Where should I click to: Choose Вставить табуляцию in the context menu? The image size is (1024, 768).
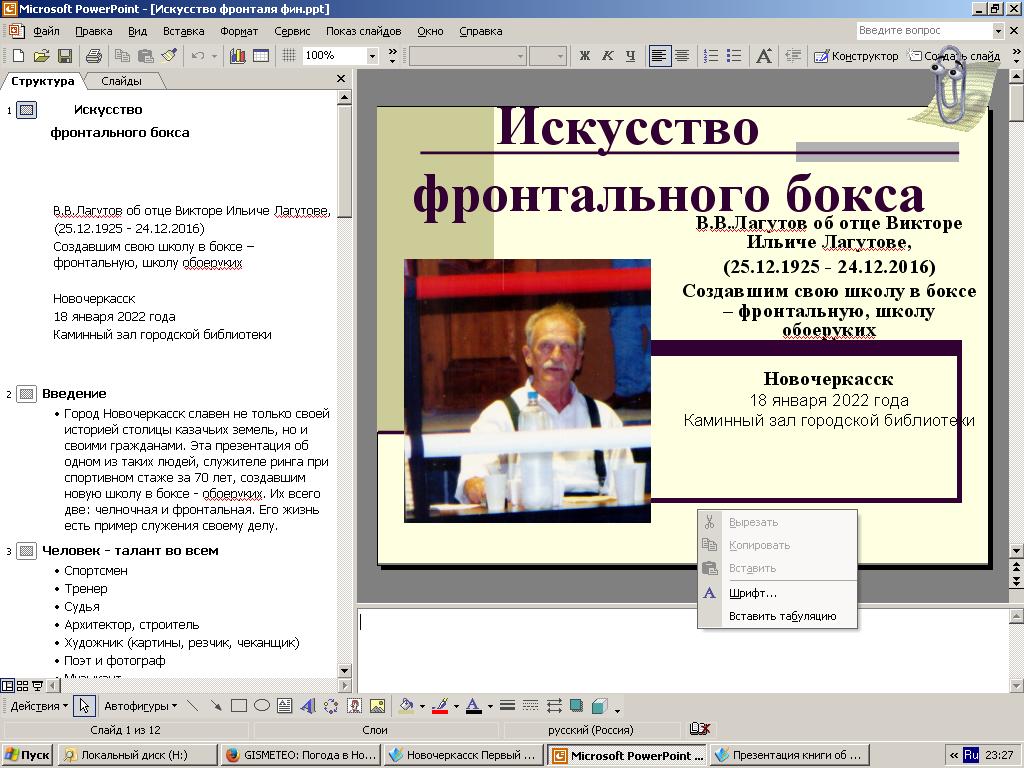coord(777,616)
